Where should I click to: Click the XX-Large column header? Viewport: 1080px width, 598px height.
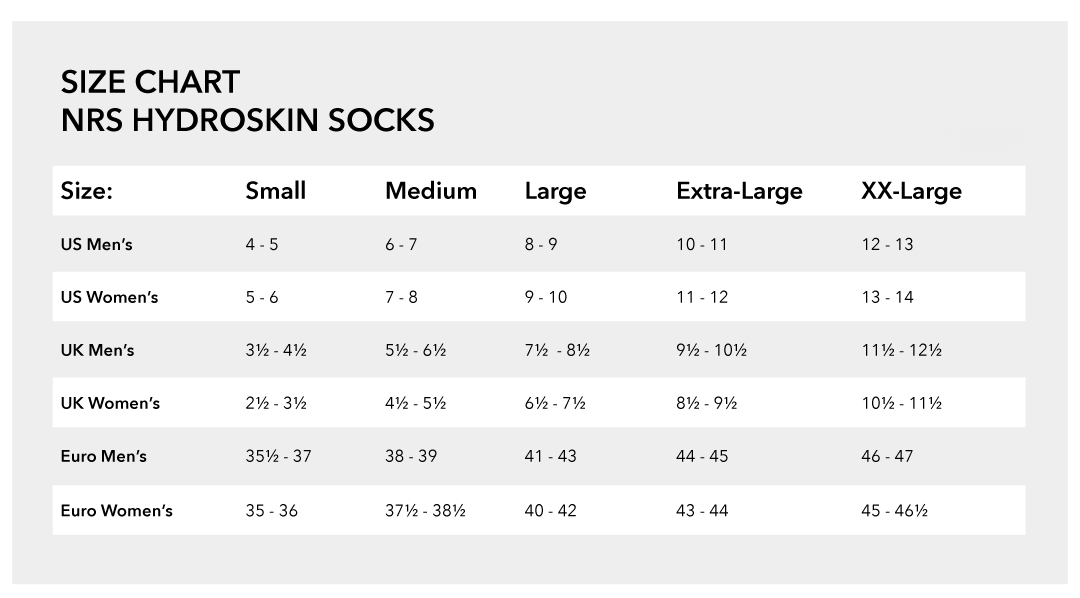tap(911, 192)
